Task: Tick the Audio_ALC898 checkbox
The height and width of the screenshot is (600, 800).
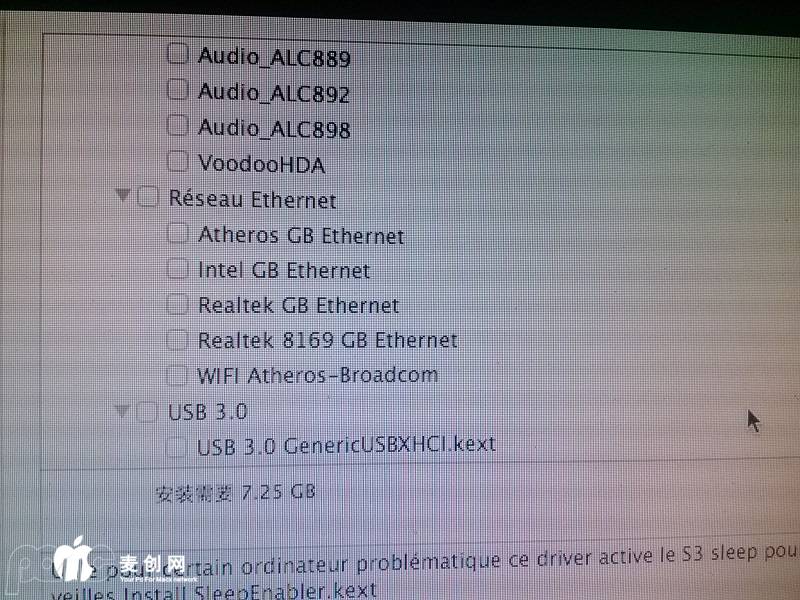Action: [x=178, y=125]
